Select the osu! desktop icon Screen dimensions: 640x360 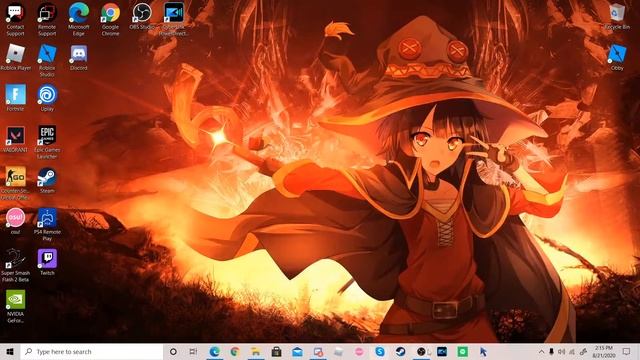[16, 221]
